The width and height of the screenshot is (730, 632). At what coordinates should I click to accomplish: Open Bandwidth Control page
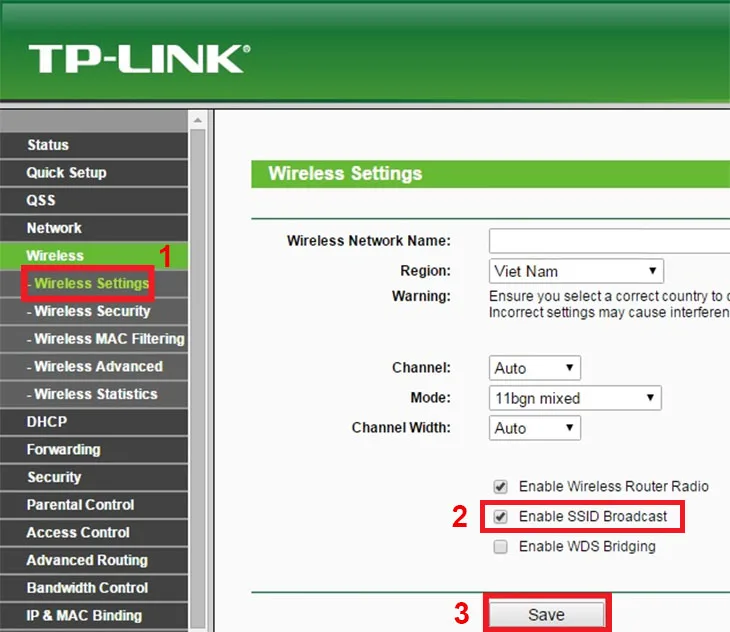(94, 588)
